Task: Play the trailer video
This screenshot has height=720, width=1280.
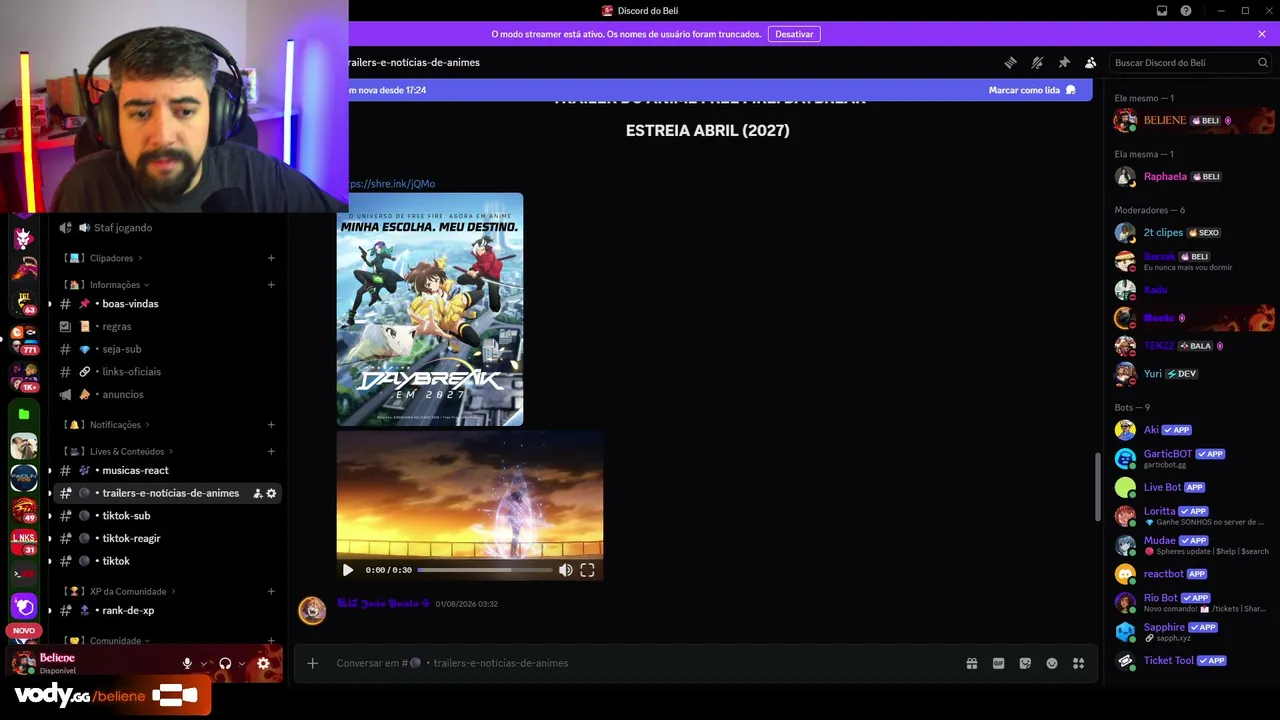Action: click(347, 570)
